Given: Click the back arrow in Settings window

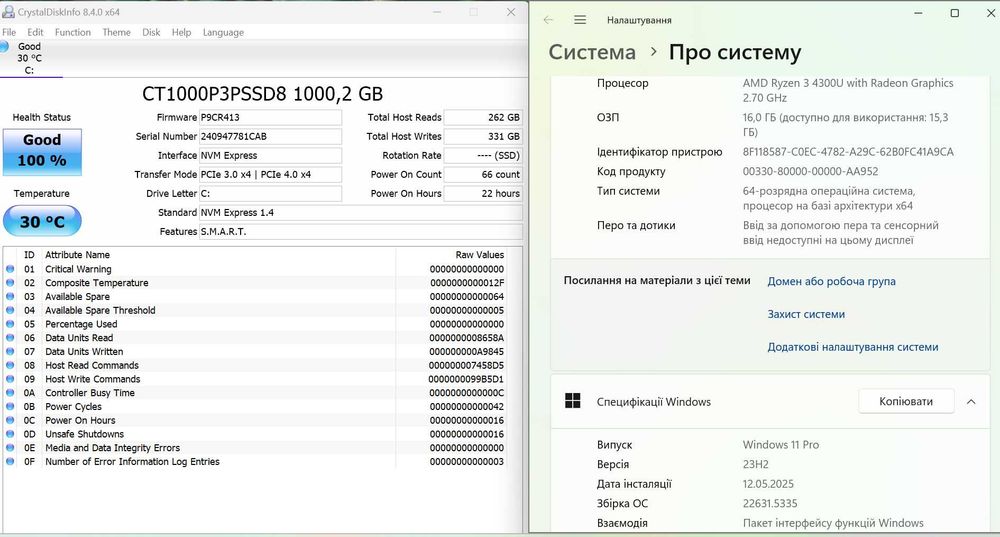Looking at the screenshot, I should click(x=548, y=20).
